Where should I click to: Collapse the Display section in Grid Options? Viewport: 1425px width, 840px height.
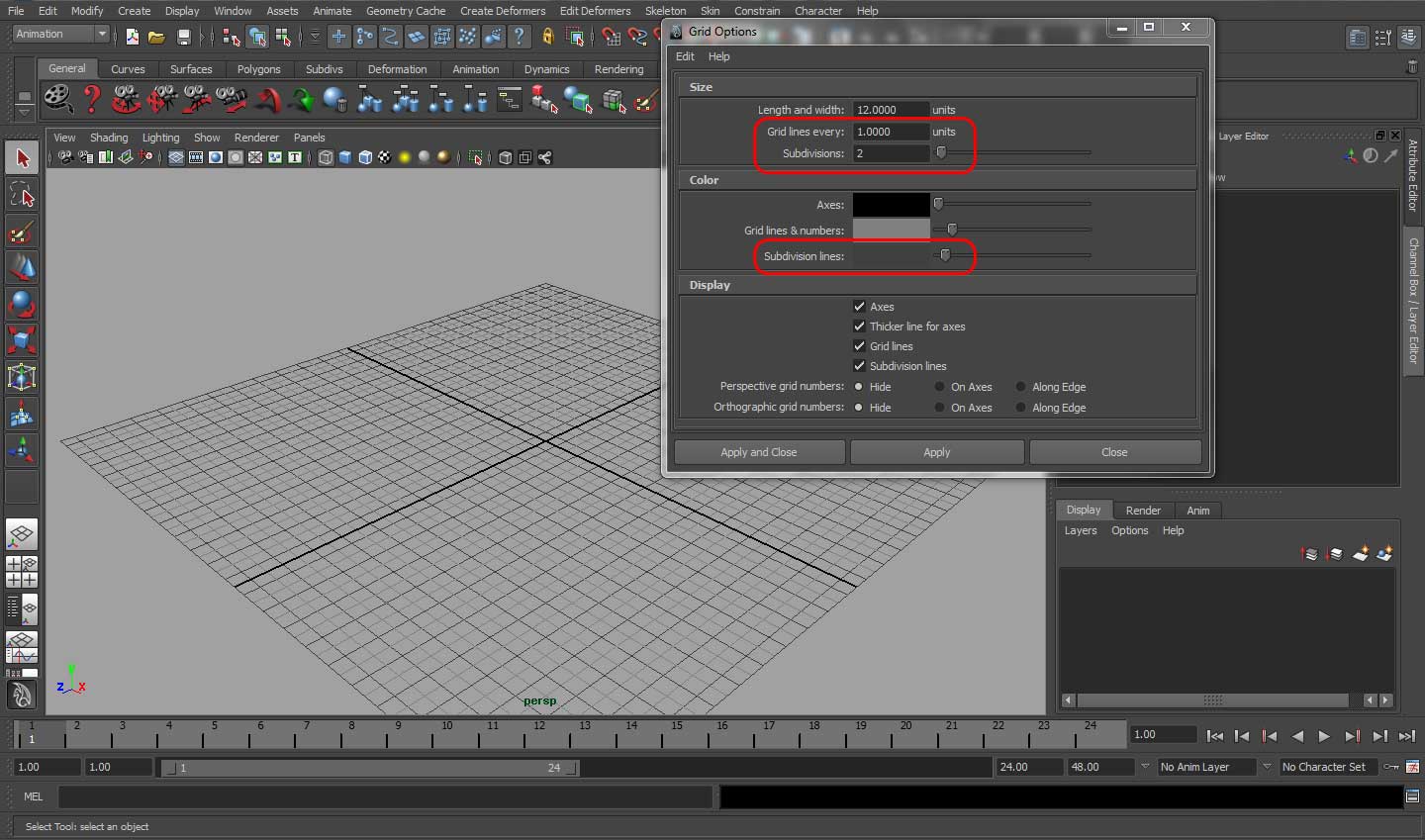pyautogui.click(x=710, y=285)
